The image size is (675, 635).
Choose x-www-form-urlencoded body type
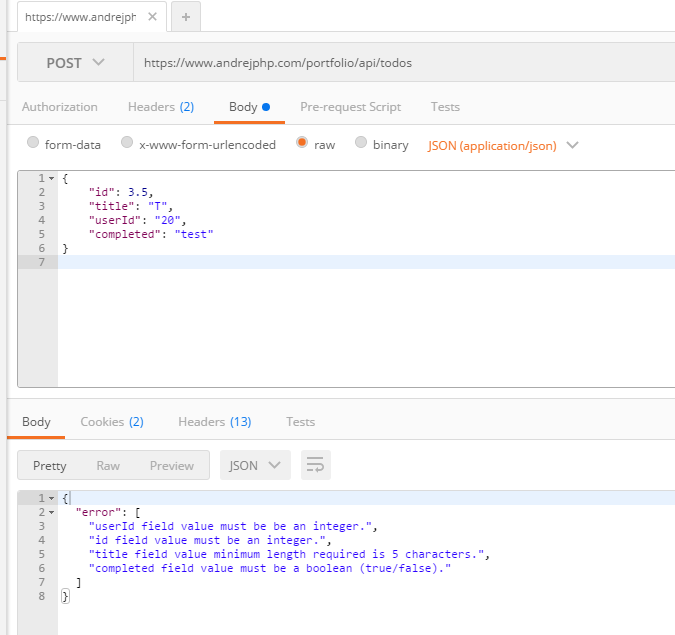click(127, 142)
